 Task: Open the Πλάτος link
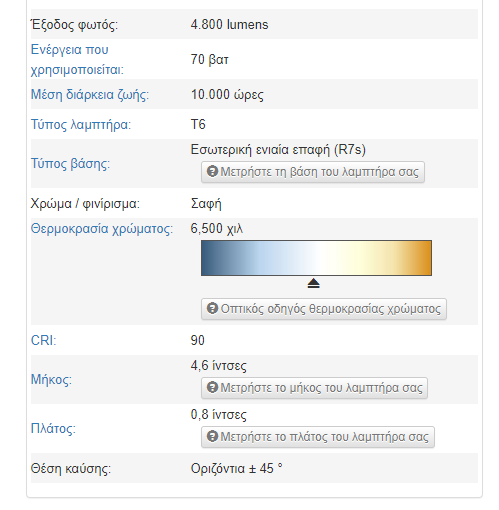click(x=53, y=428)
